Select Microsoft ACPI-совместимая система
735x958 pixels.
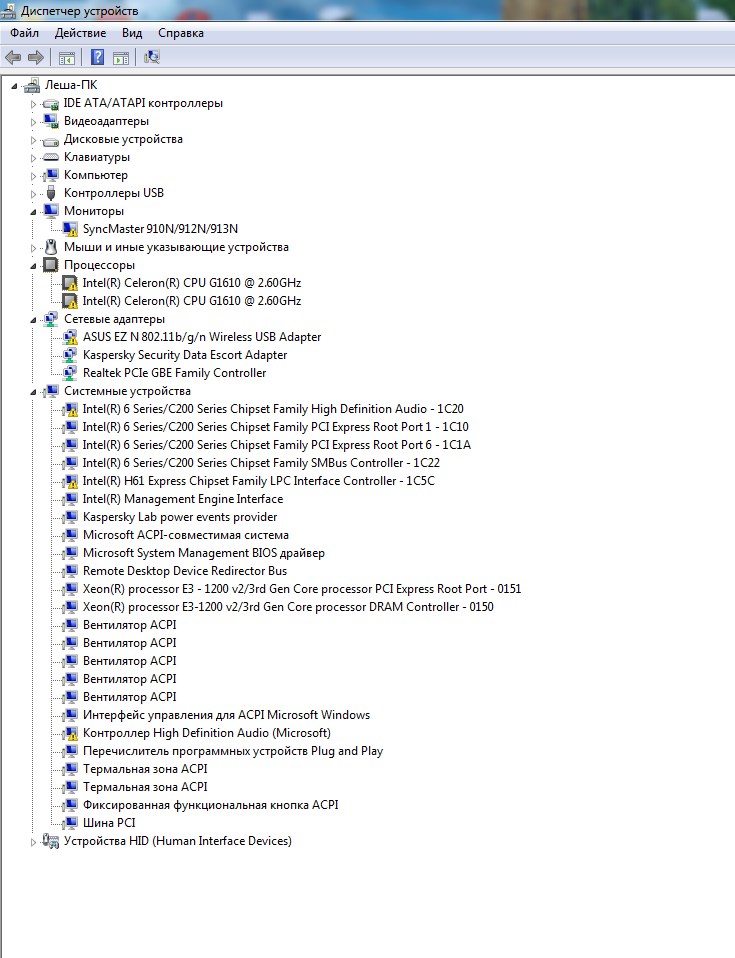186,535
